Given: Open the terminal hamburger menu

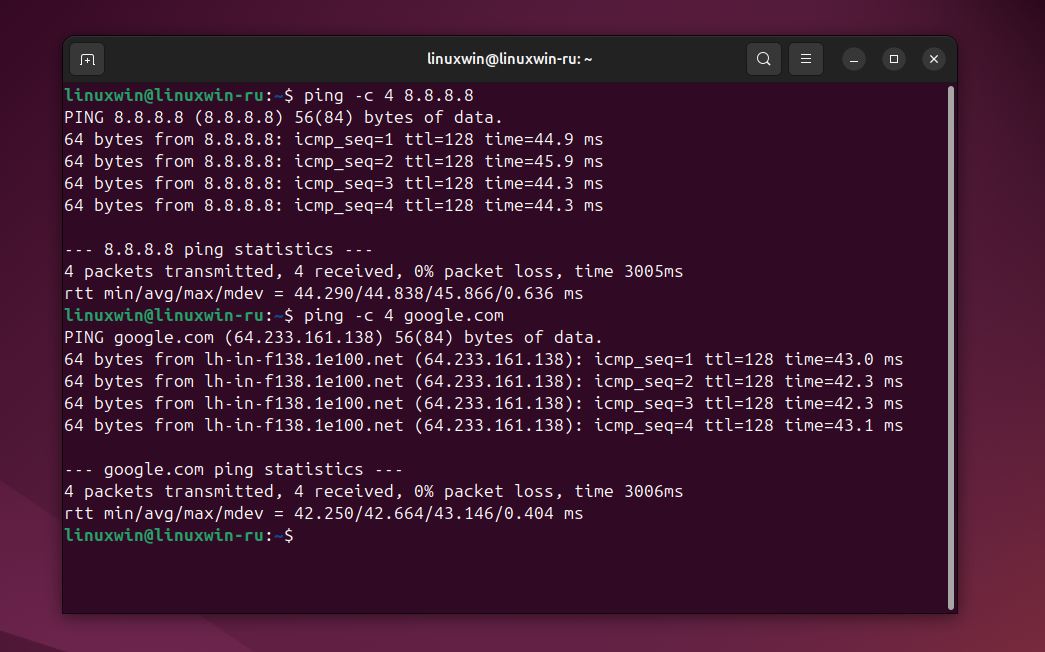Looking at the screenshot, I should pyautogui.click(x=806, y=59).
